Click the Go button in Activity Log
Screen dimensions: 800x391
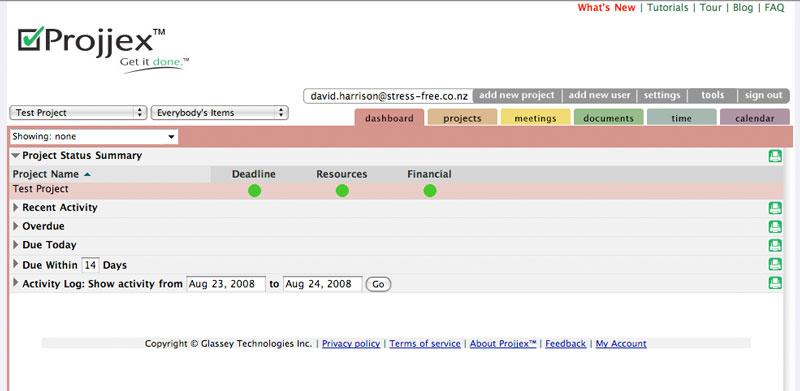[x=378, y=284]
